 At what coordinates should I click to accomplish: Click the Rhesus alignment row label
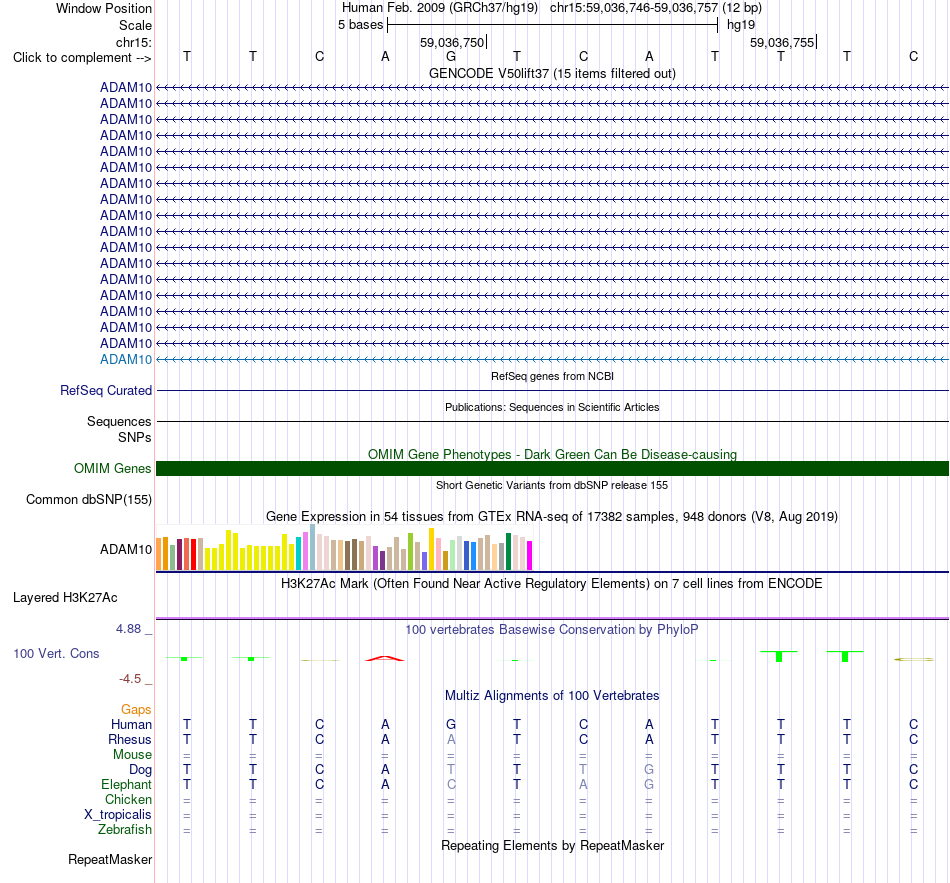pos(130,739)
